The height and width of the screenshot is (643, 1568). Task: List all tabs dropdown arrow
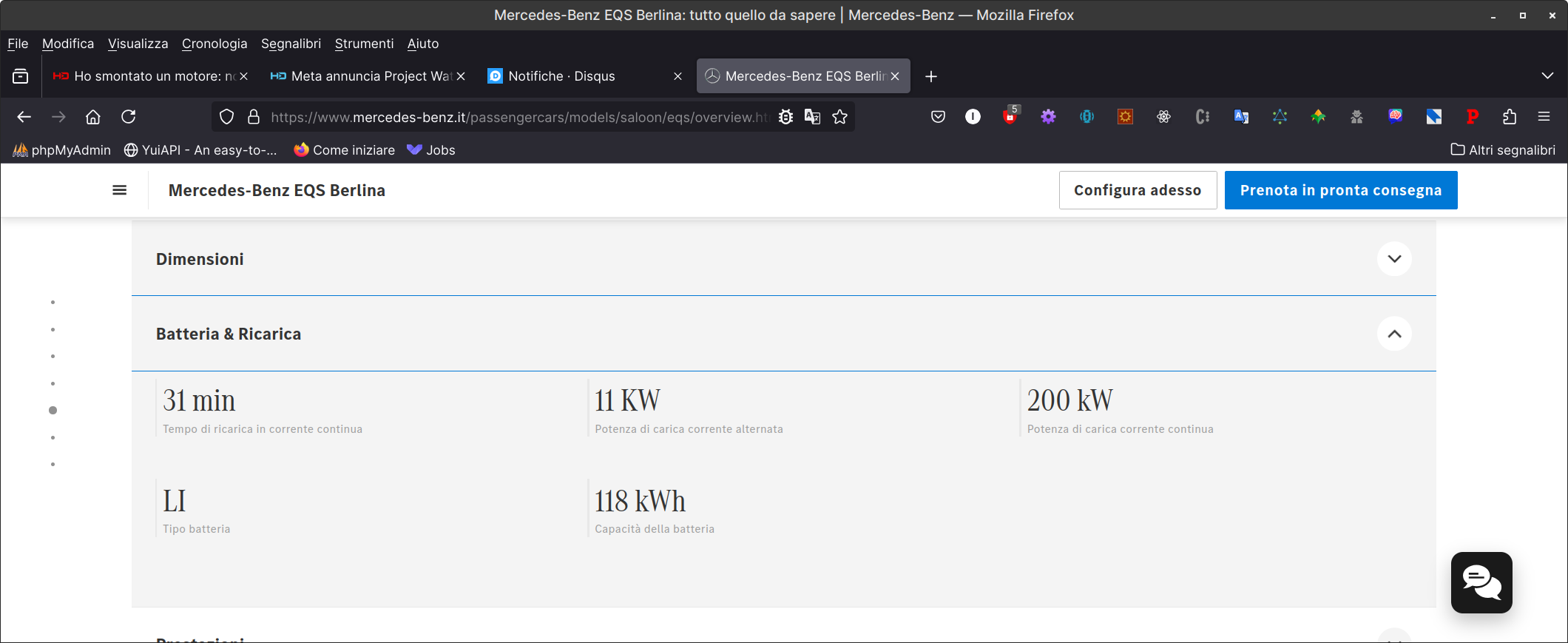1547,76
